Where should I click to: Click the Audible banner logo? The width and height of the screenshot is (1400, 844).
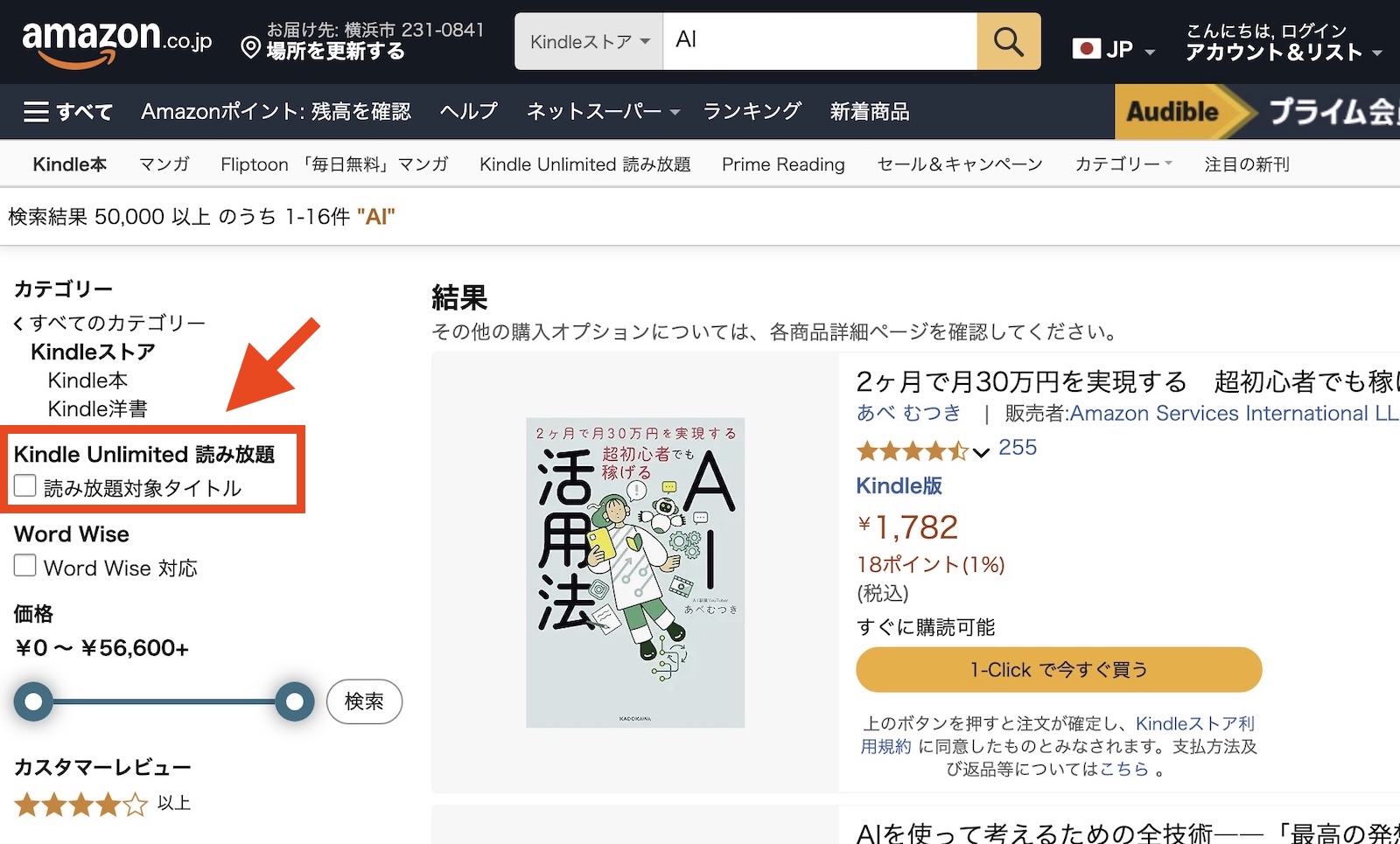(x=1172, y=112)
